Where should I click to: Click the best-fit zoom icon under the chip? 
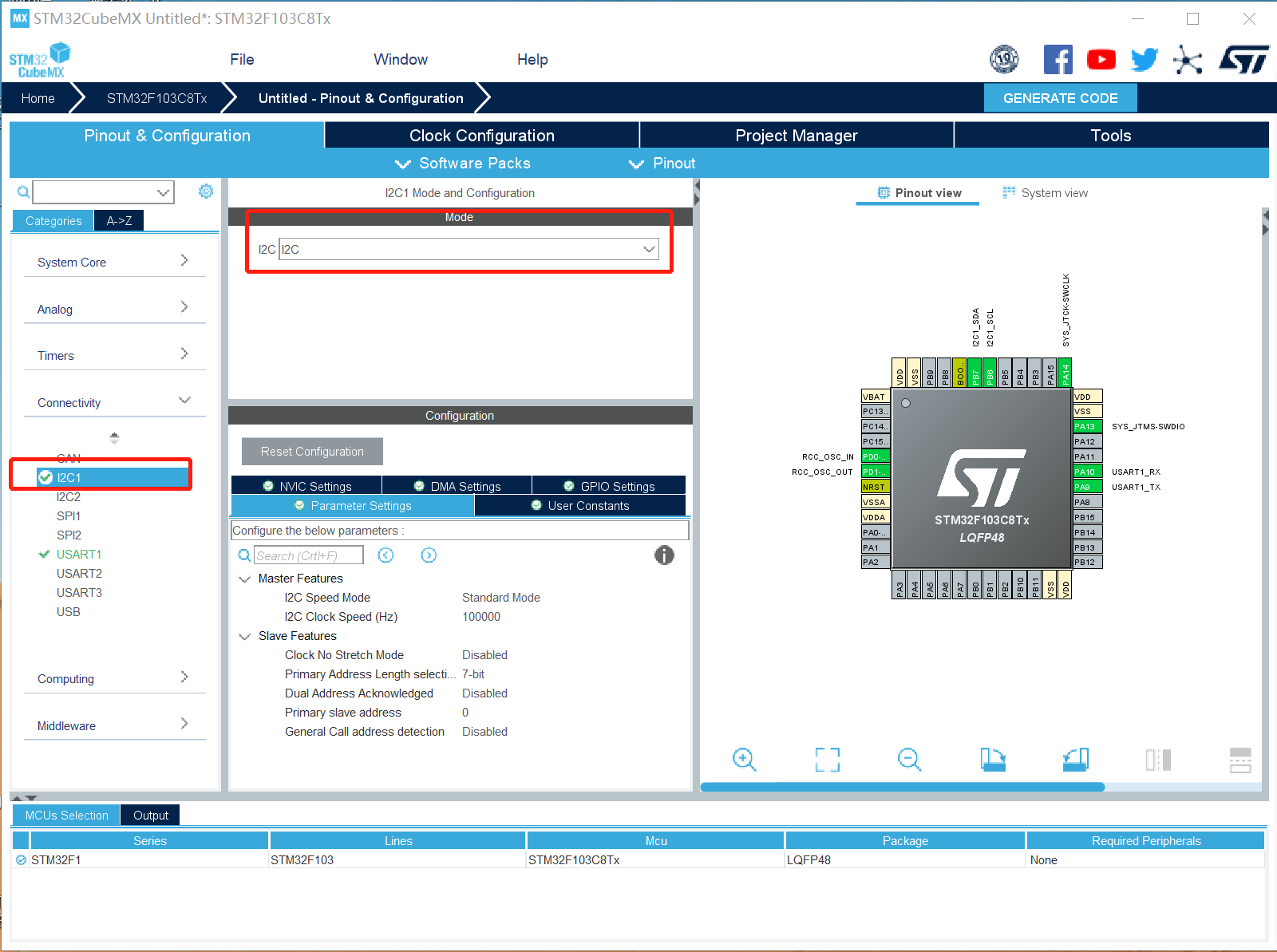[828, 760]
